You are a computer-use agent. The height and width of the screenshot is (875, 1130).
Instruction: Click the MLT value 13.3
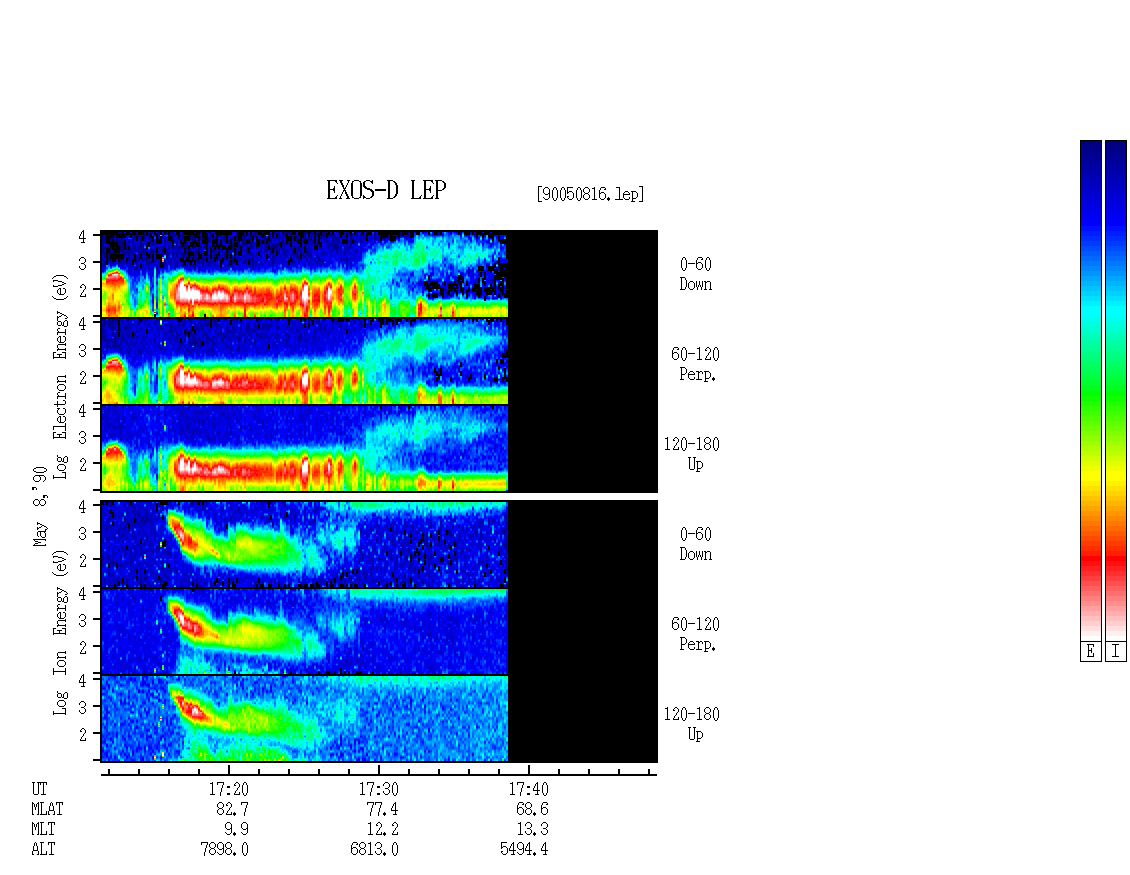[532, 830]
